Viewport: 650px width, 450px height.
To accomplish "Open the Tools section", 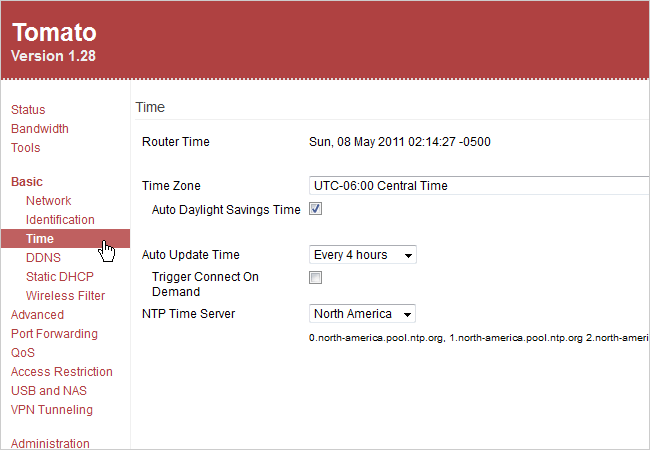I will click(26, 148).
